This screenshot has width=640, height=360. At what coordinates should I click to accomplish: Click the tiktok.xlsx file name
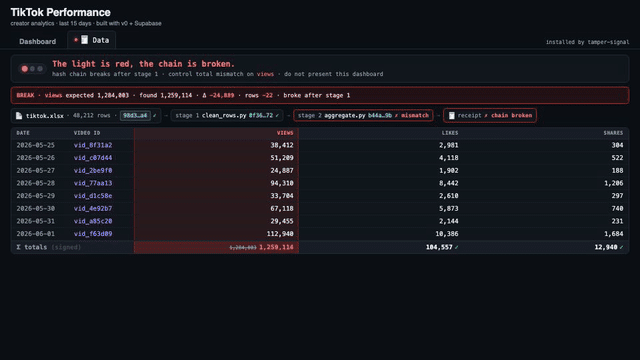(44, 116)
